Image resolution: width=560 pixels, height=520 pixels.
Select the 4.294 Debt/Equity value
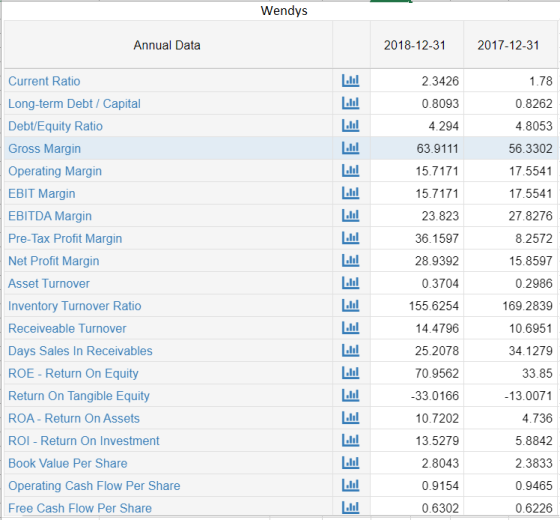pyautogui.click(x=443, y=126)
